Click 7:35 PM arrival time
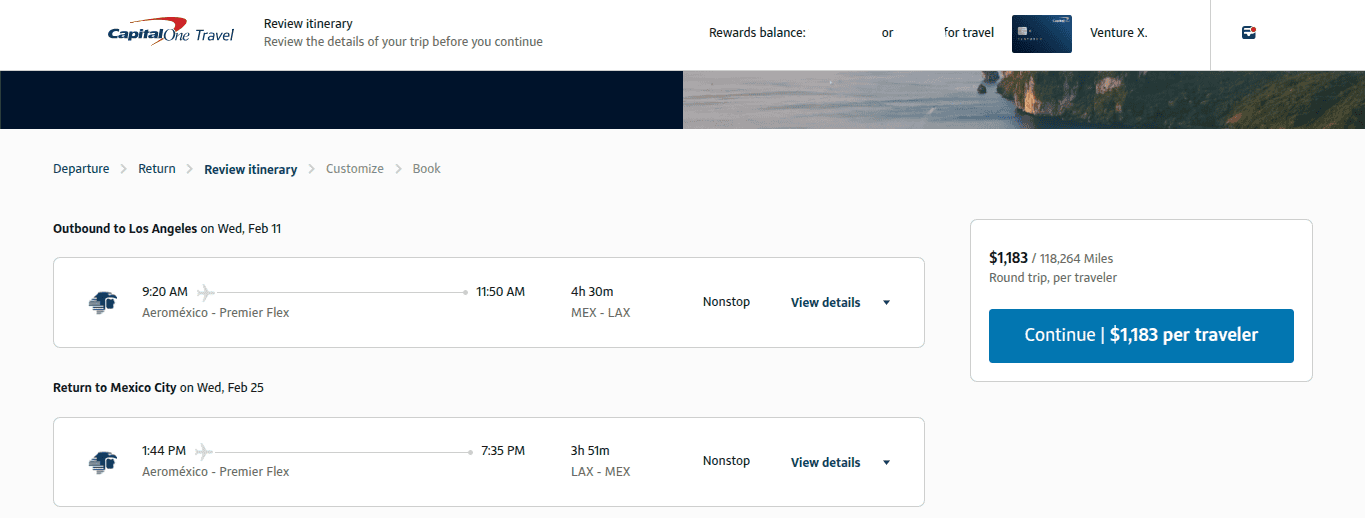 [503, 451]
